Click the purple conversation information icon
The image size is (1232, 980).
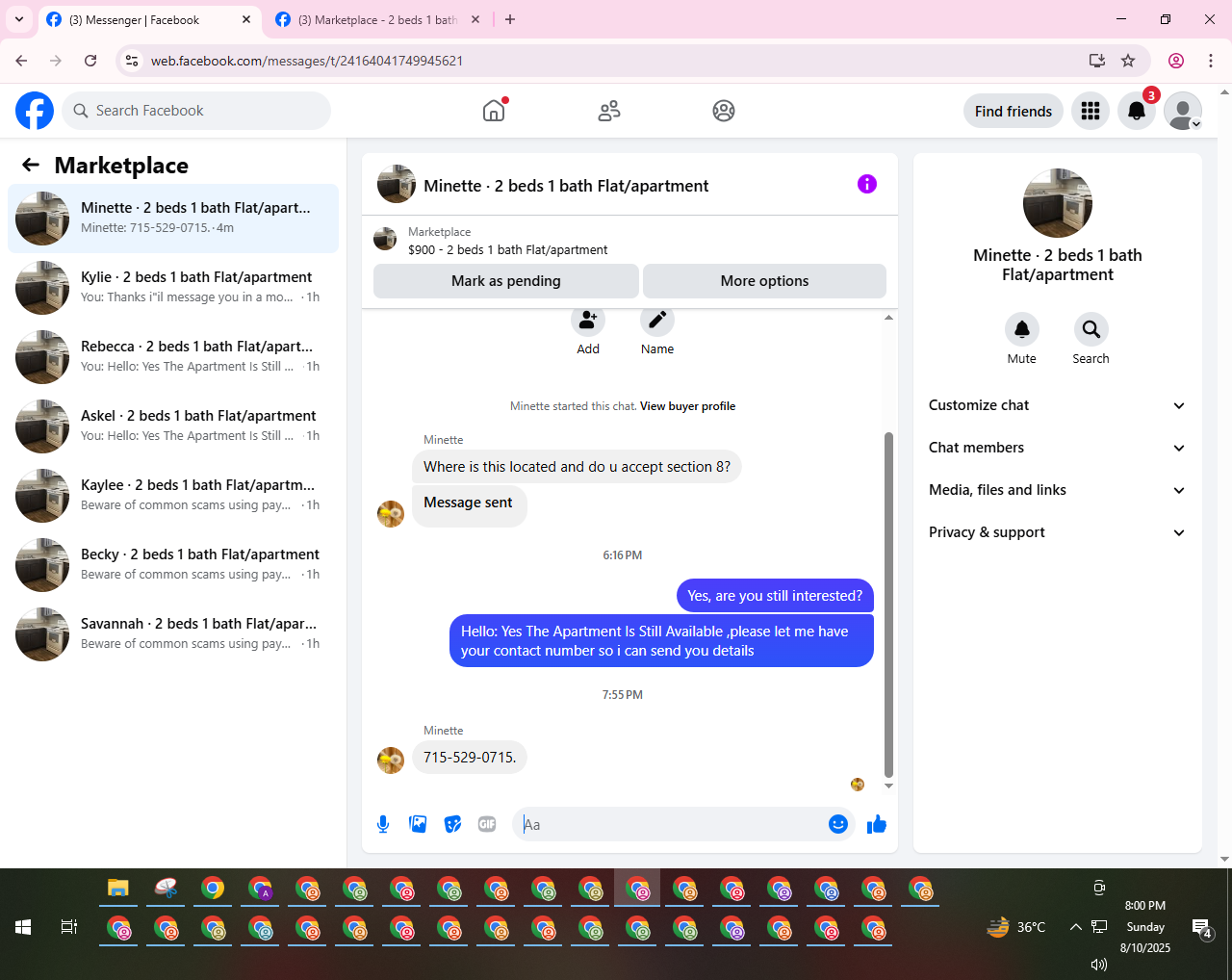[867, 184]
